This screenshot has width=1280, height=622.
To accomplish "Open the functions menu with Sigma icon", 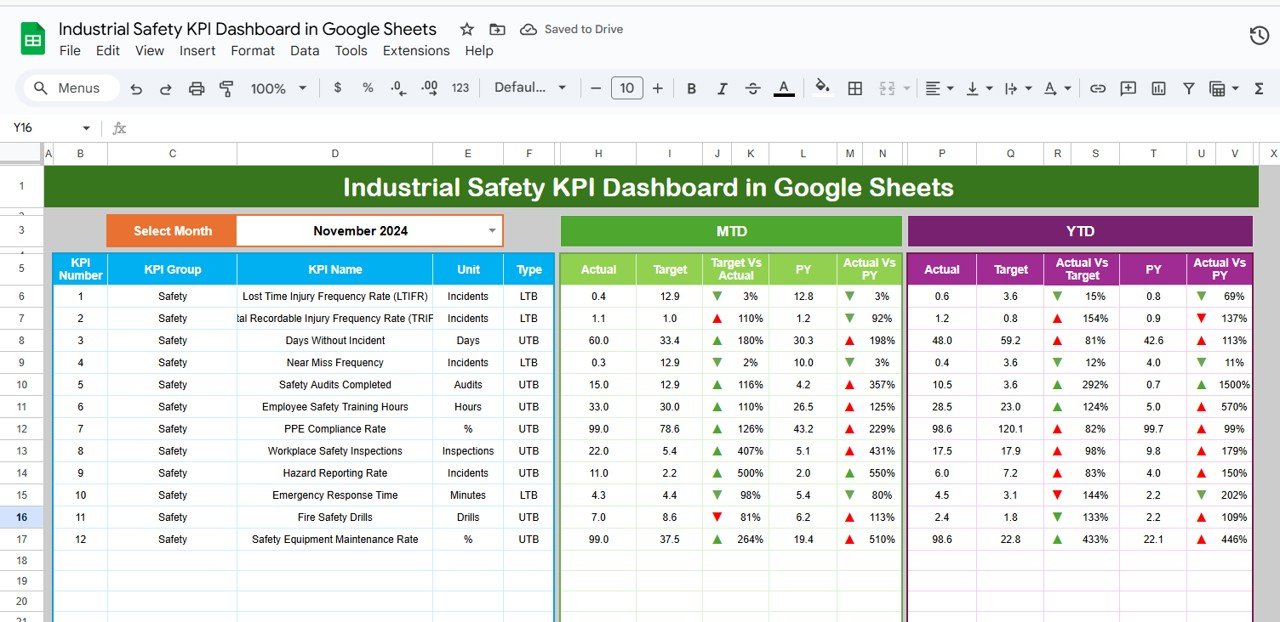I will 1258,88.
